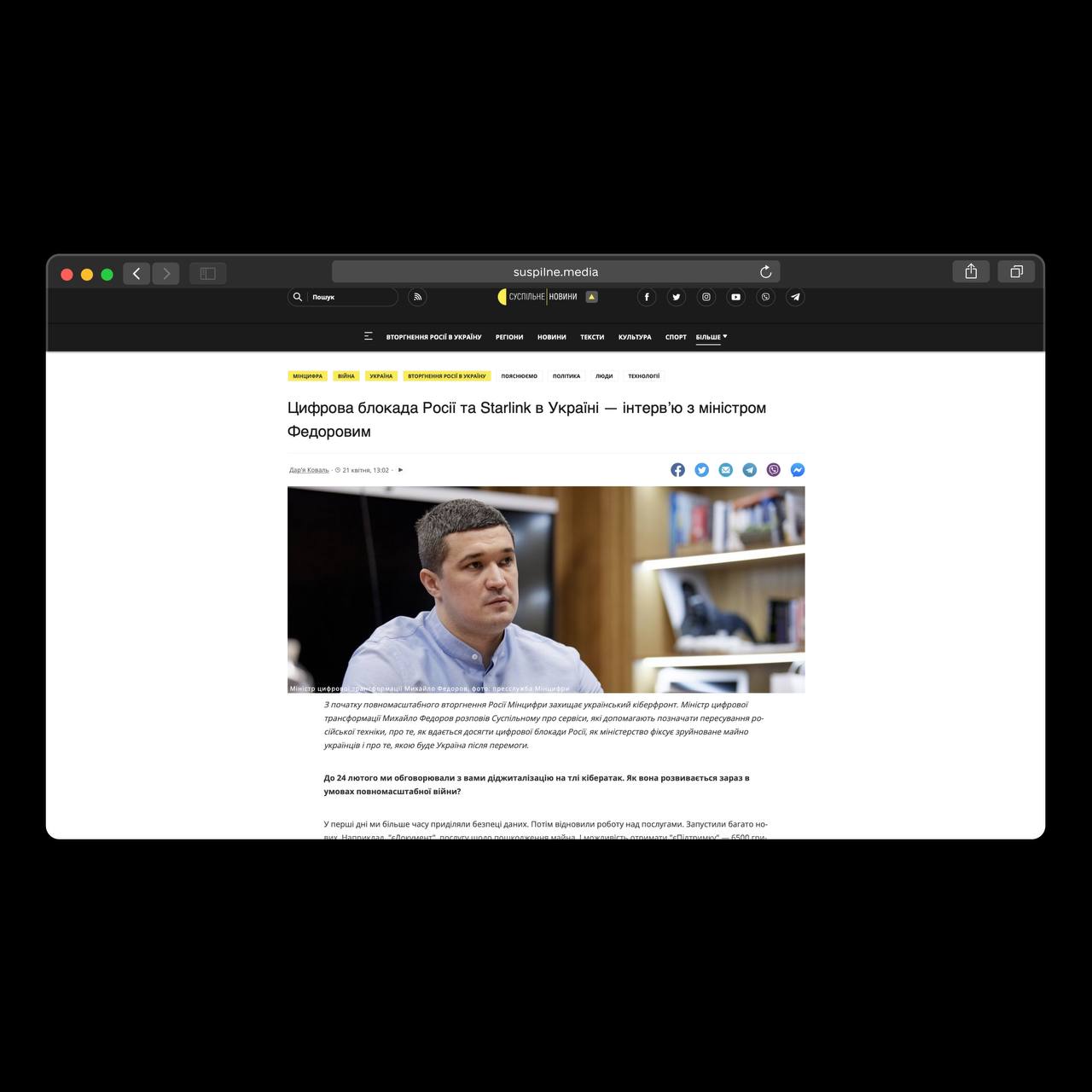Share article on Viber

click(773, 470)
